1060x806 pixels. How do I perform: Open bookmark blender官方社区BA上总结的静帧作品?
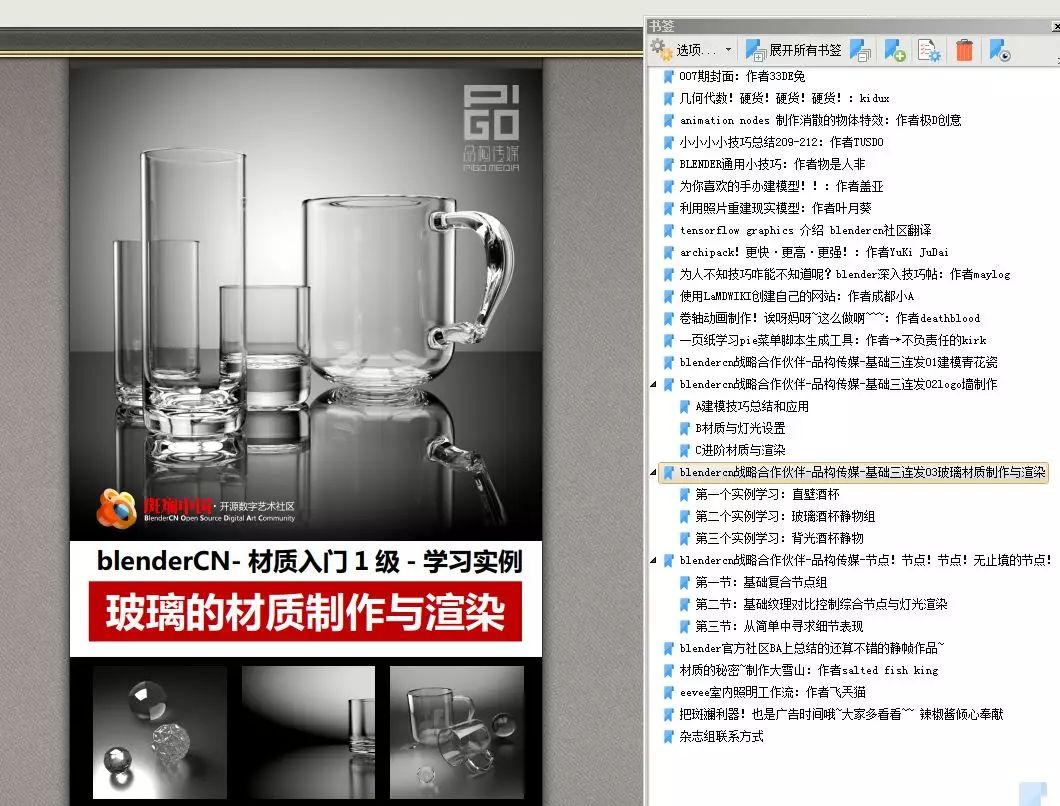(811, 648)
